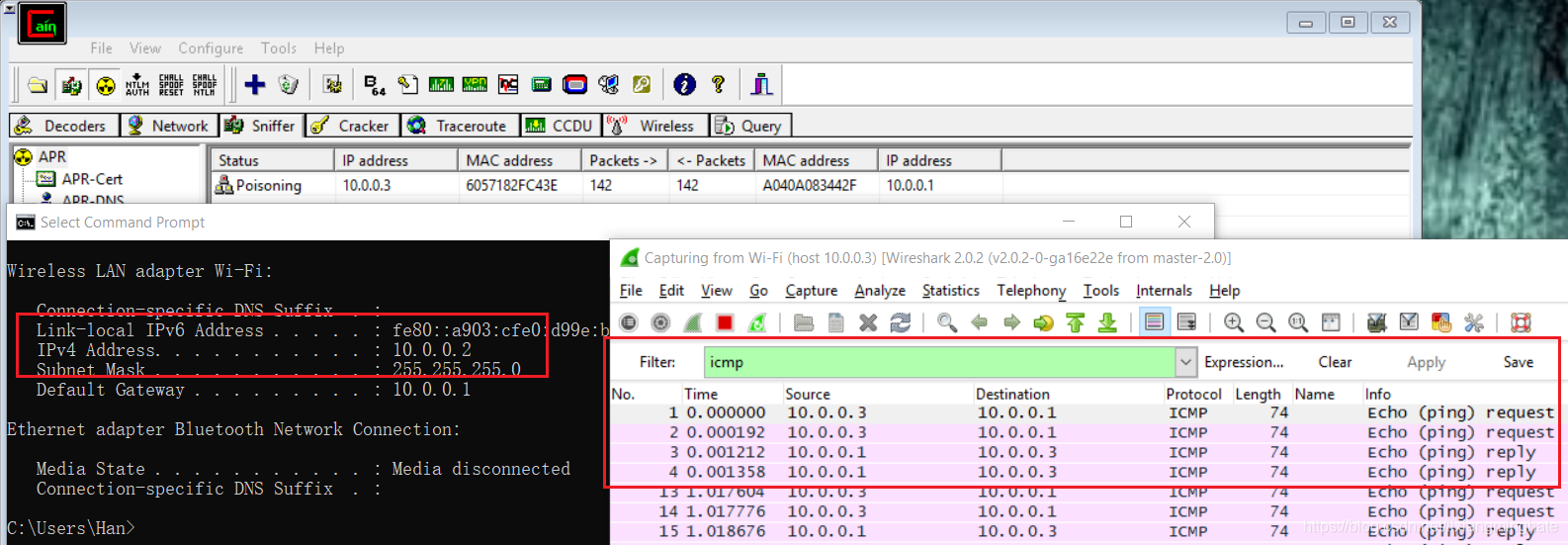This screenshot has height=545, width=1568.
Task: Switch to the Traceroute tab
Action: 460,126
